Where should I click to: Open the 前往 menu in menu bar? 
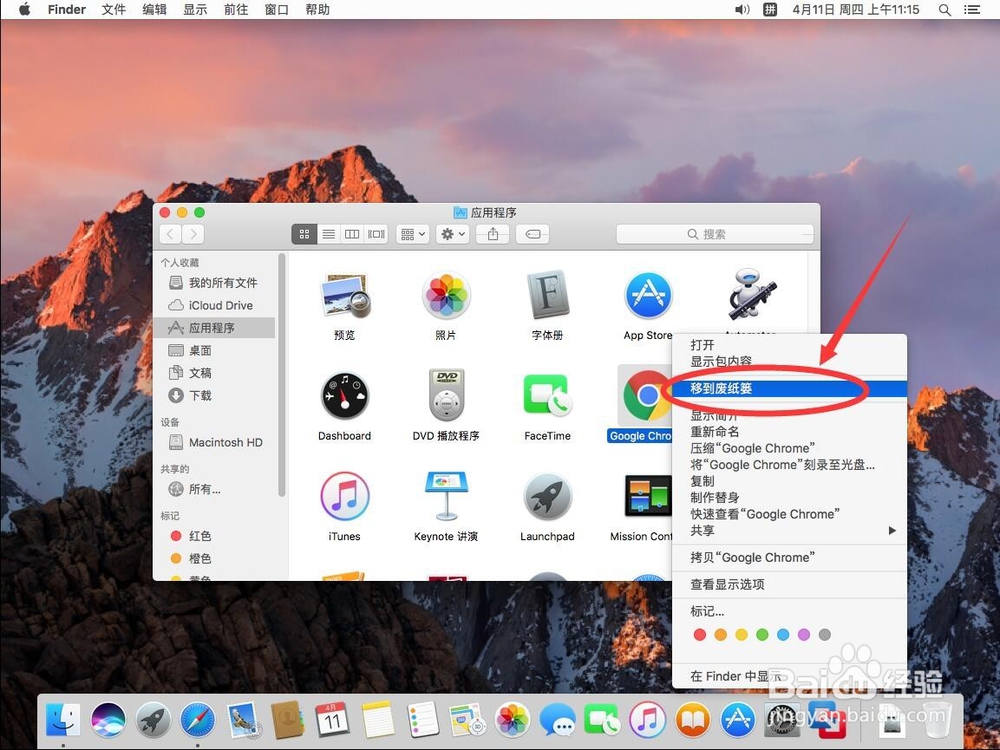click(236, 10)
